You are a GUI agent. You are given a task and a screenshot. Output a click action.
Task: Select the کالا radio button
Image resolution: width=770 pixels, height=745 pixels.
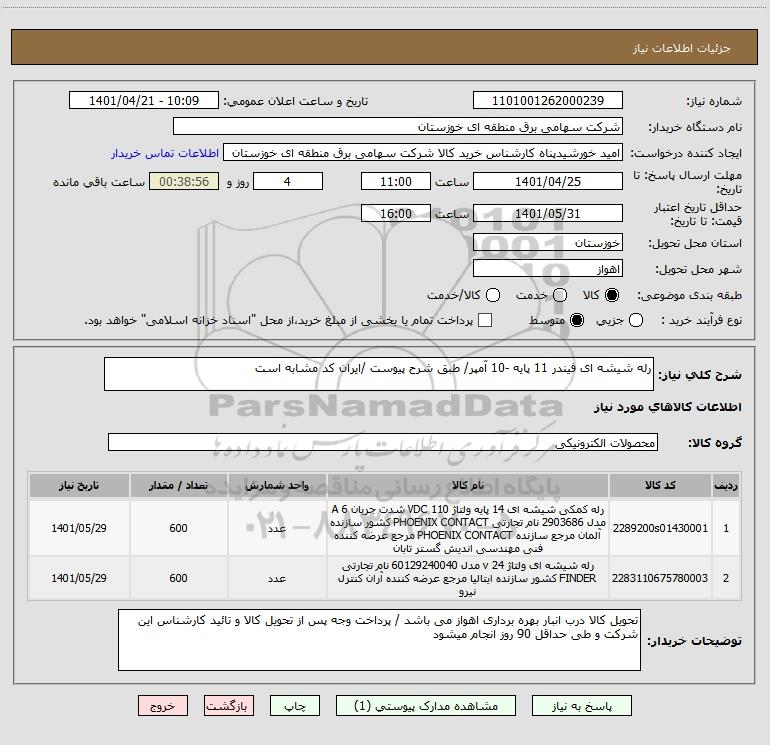[612, 295]
